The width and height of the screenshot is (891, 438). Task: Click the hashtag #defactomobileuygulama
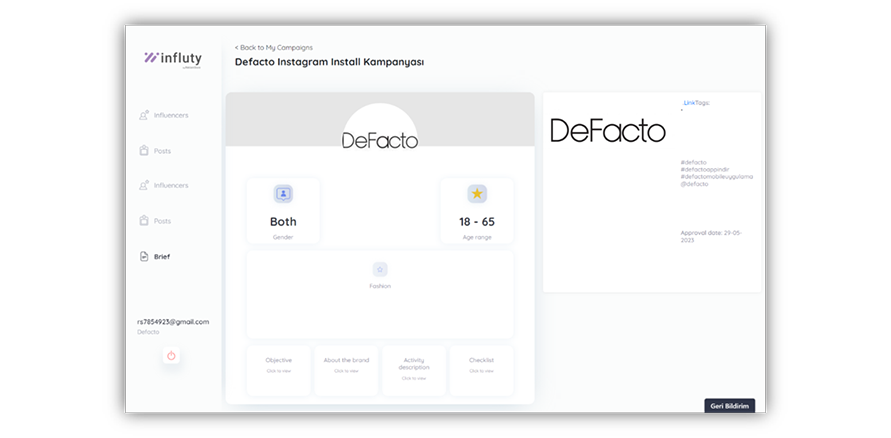(x=717, y=177)
